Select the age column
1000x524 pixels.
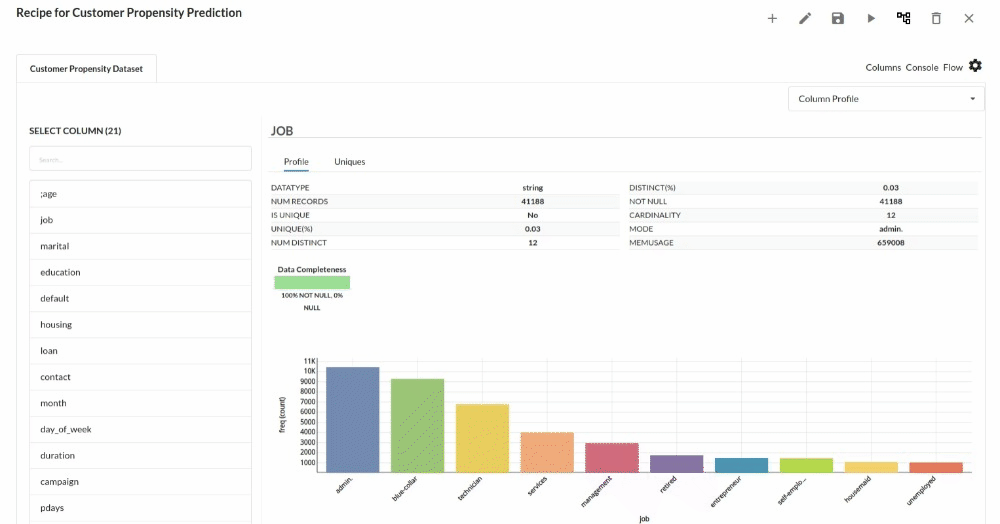point(140,194)
